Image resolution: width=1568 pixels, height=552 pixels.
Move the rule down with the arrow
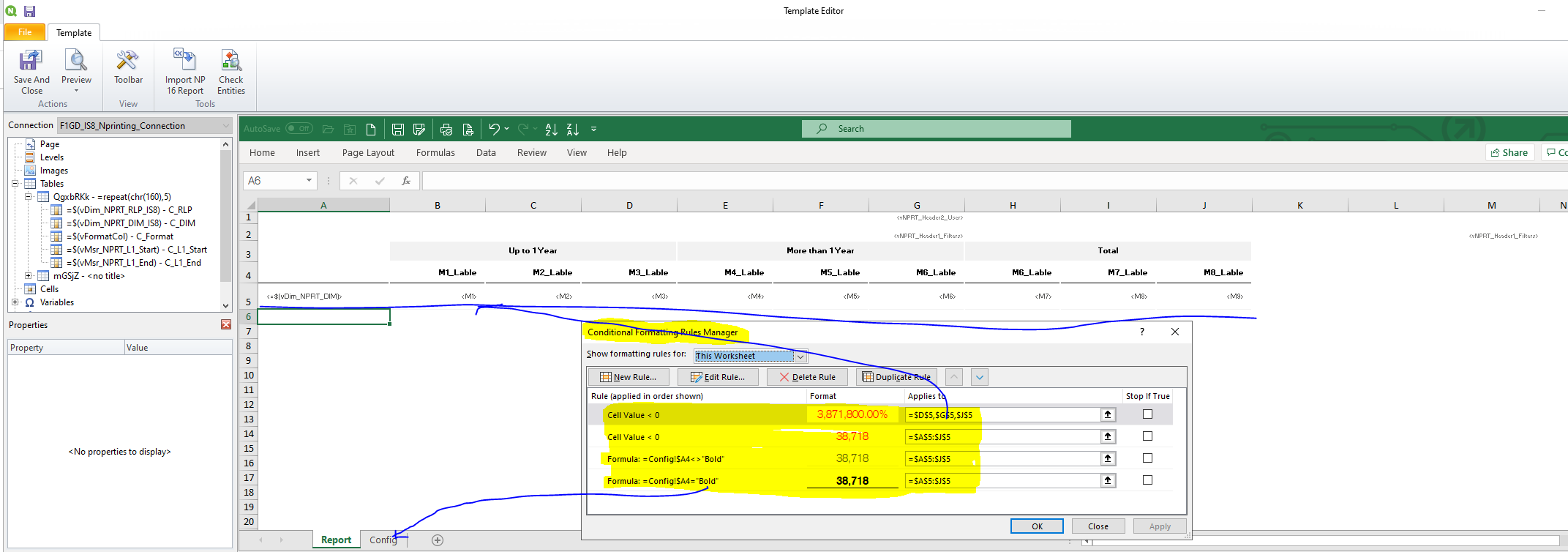coord(979,377)
